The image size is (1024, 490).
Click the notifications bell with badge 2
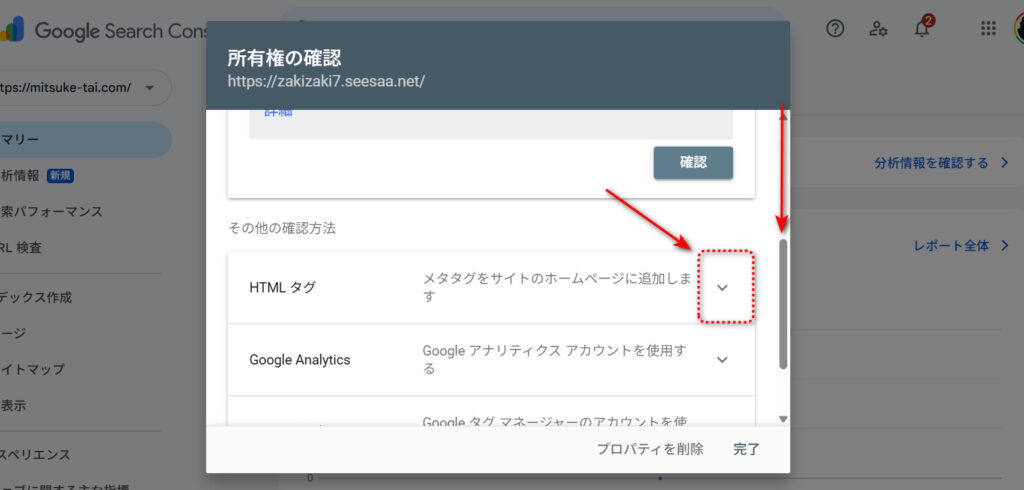922,29
